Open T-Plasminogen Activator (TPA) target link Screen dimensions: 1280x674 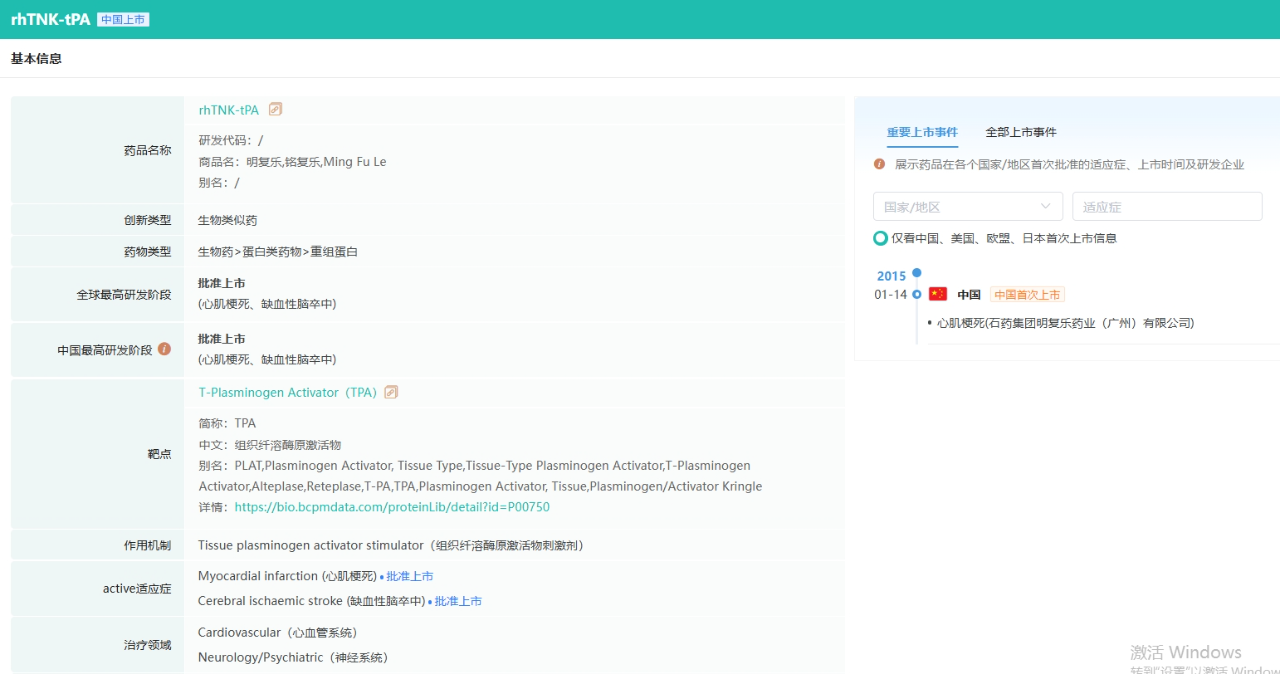coord(288,392)
